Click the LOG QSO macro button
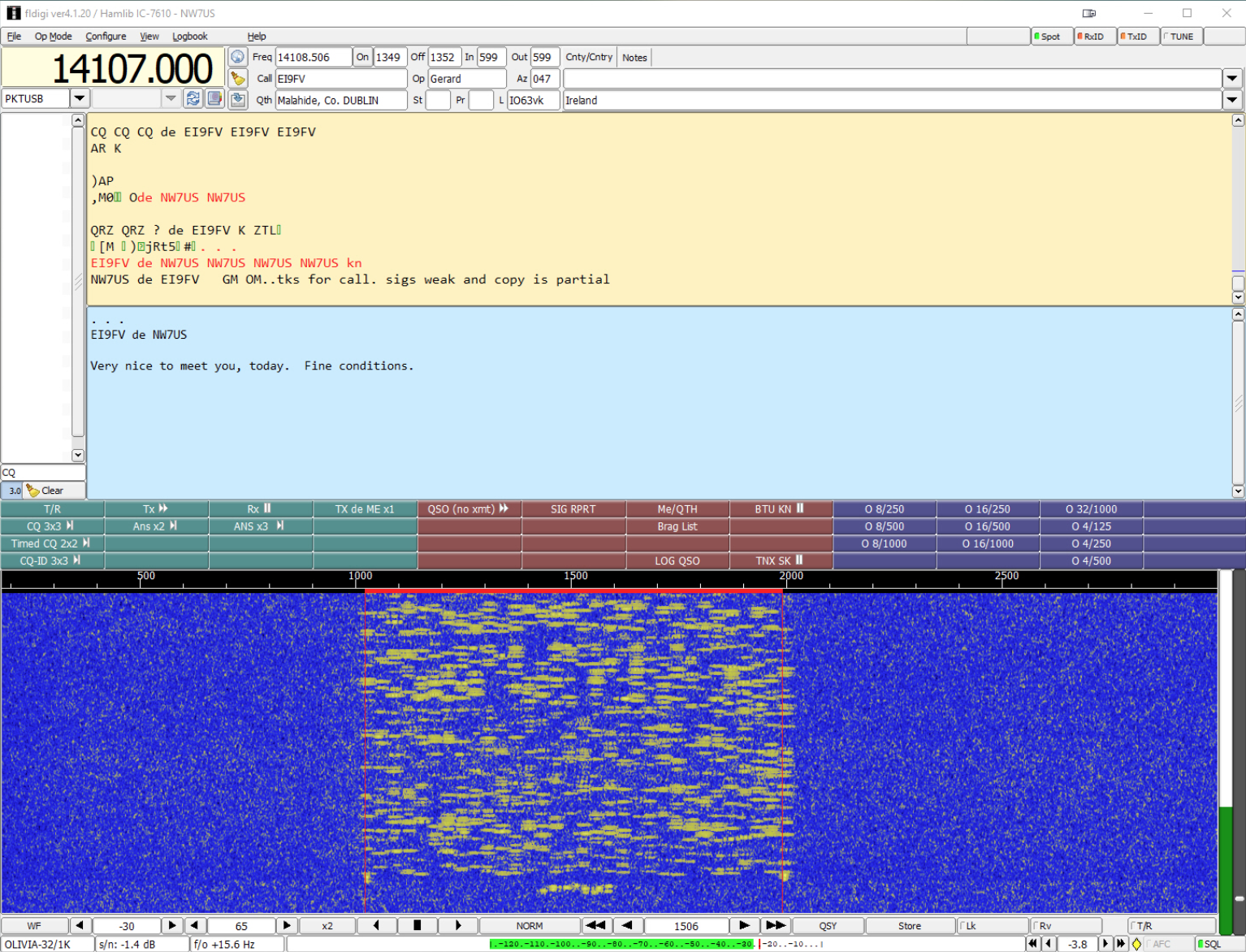Viewport: 1246px width, 952px height. coord(677,560)
